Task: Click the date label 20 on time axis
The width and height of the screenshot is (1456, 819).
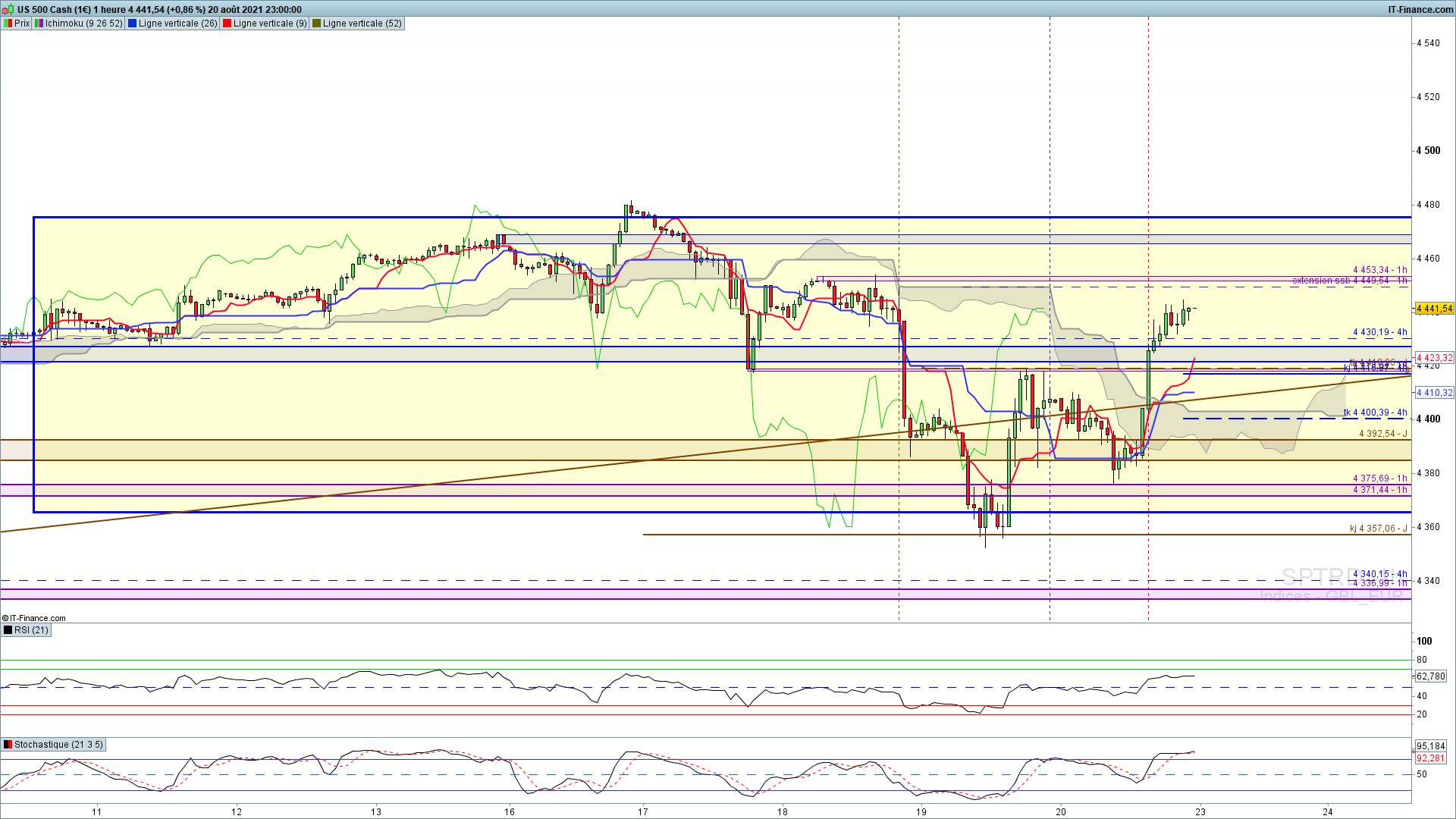Action: pos(1061,812)
